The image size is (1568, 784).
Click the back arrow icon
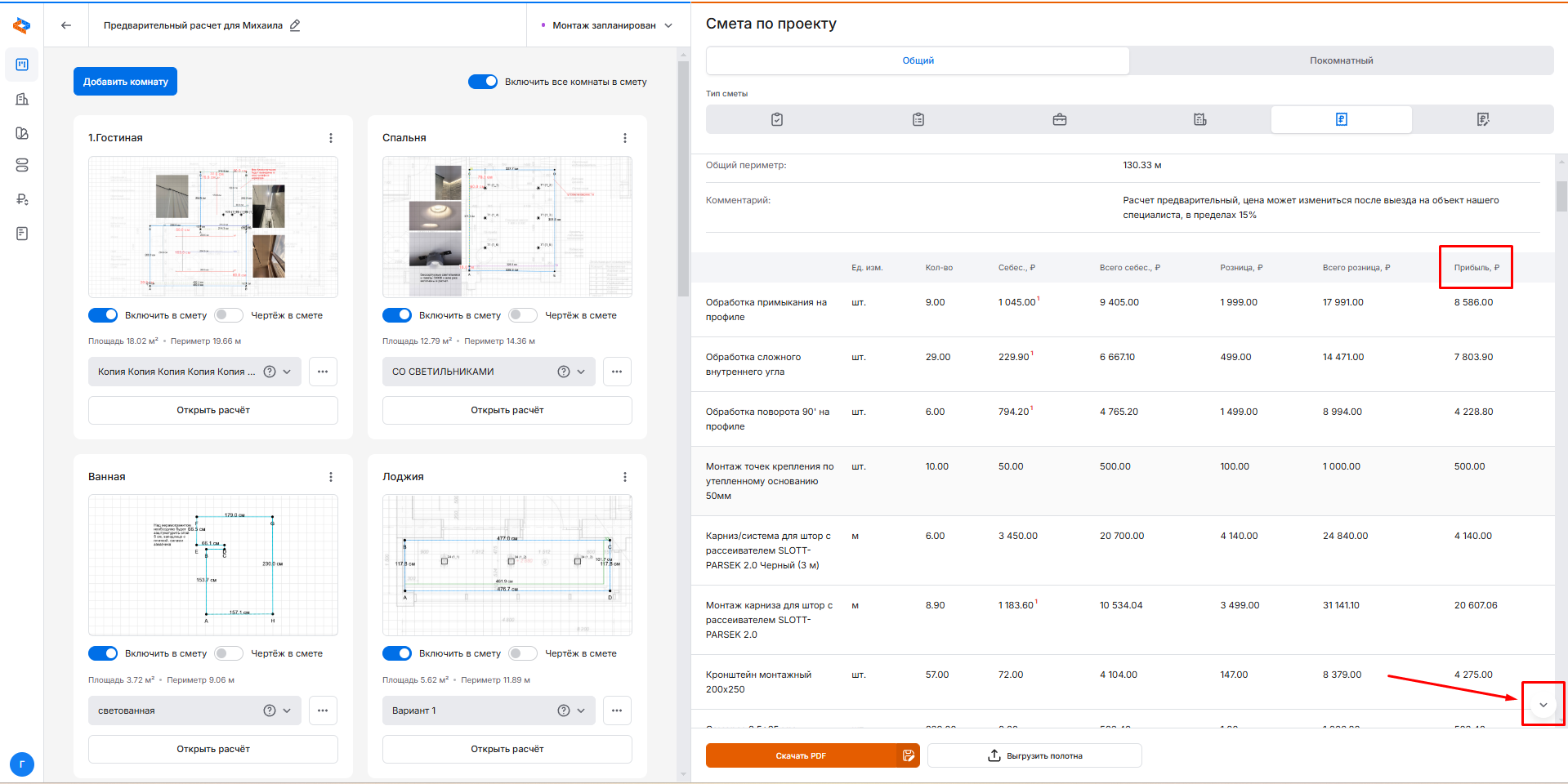point(66,25)
